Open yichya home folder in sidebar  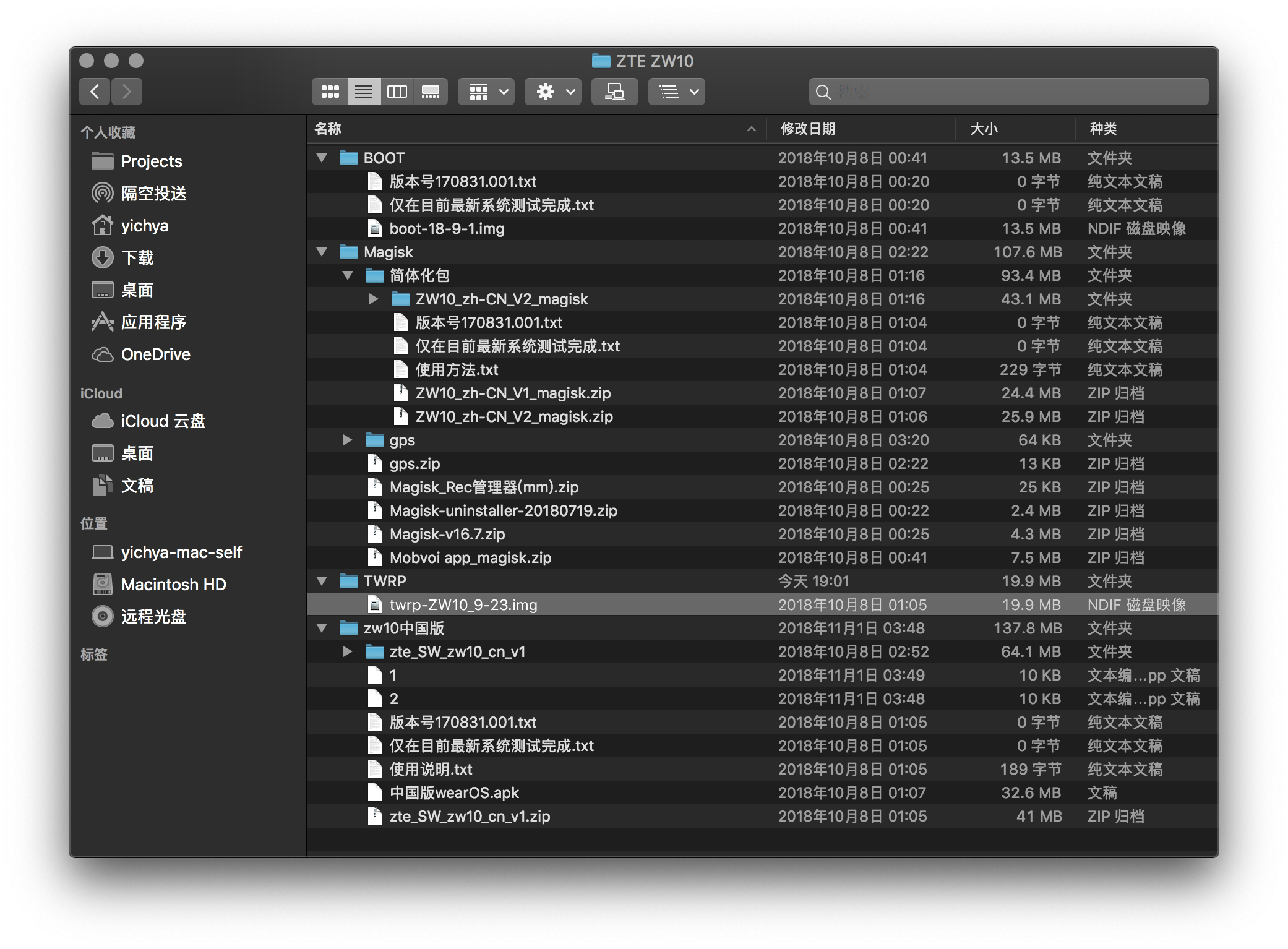coord(145,225)
